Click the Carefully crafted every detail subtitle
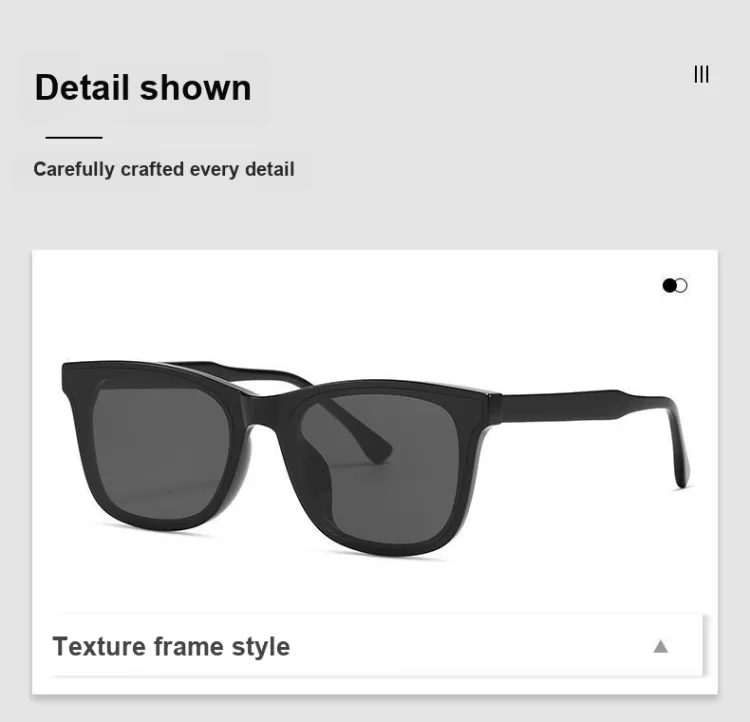The width and height of the screenshot is (750, 722). [x=164, y=169]
